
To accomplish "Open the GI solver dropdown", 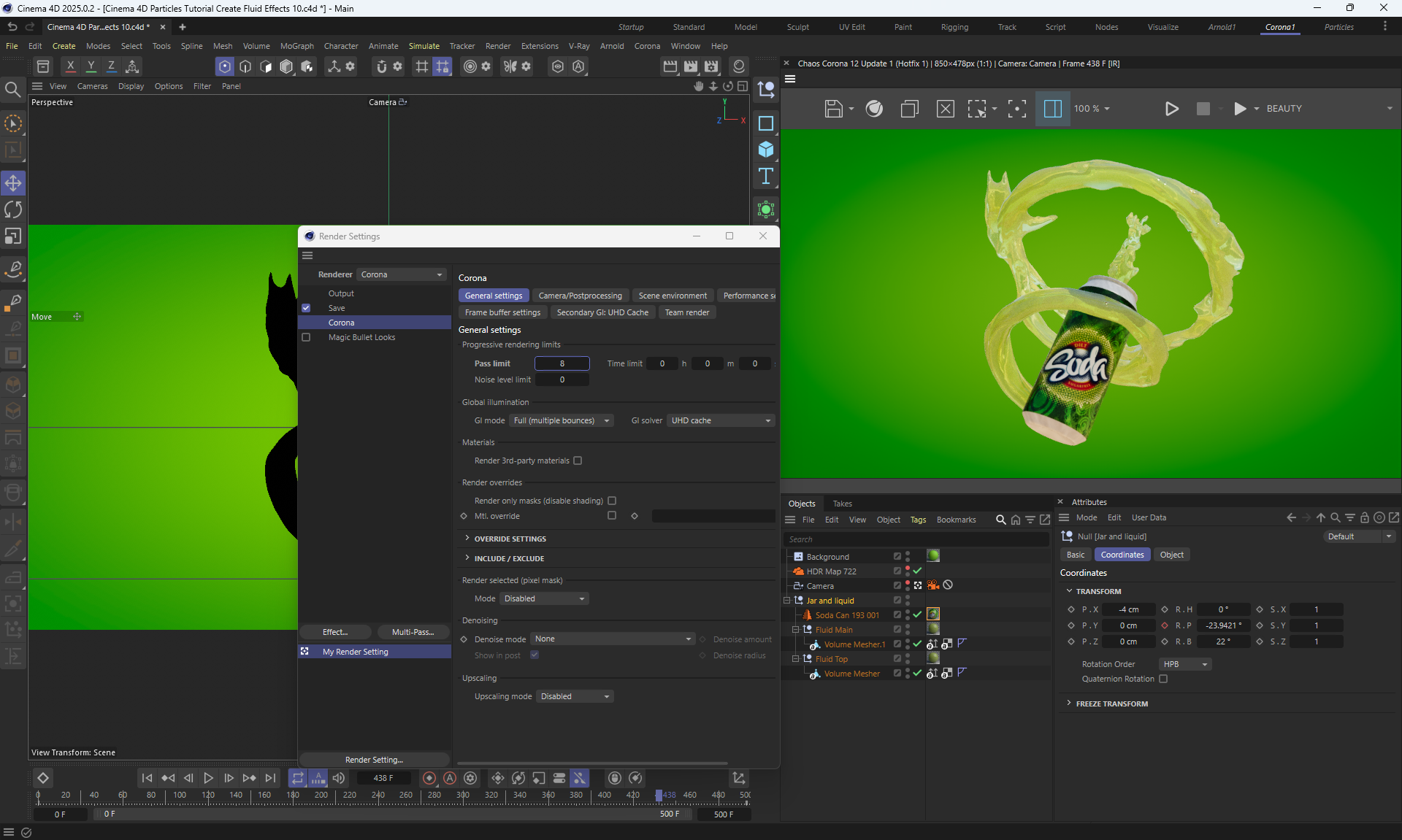I will pyautogui.click(x=720, y=420).
